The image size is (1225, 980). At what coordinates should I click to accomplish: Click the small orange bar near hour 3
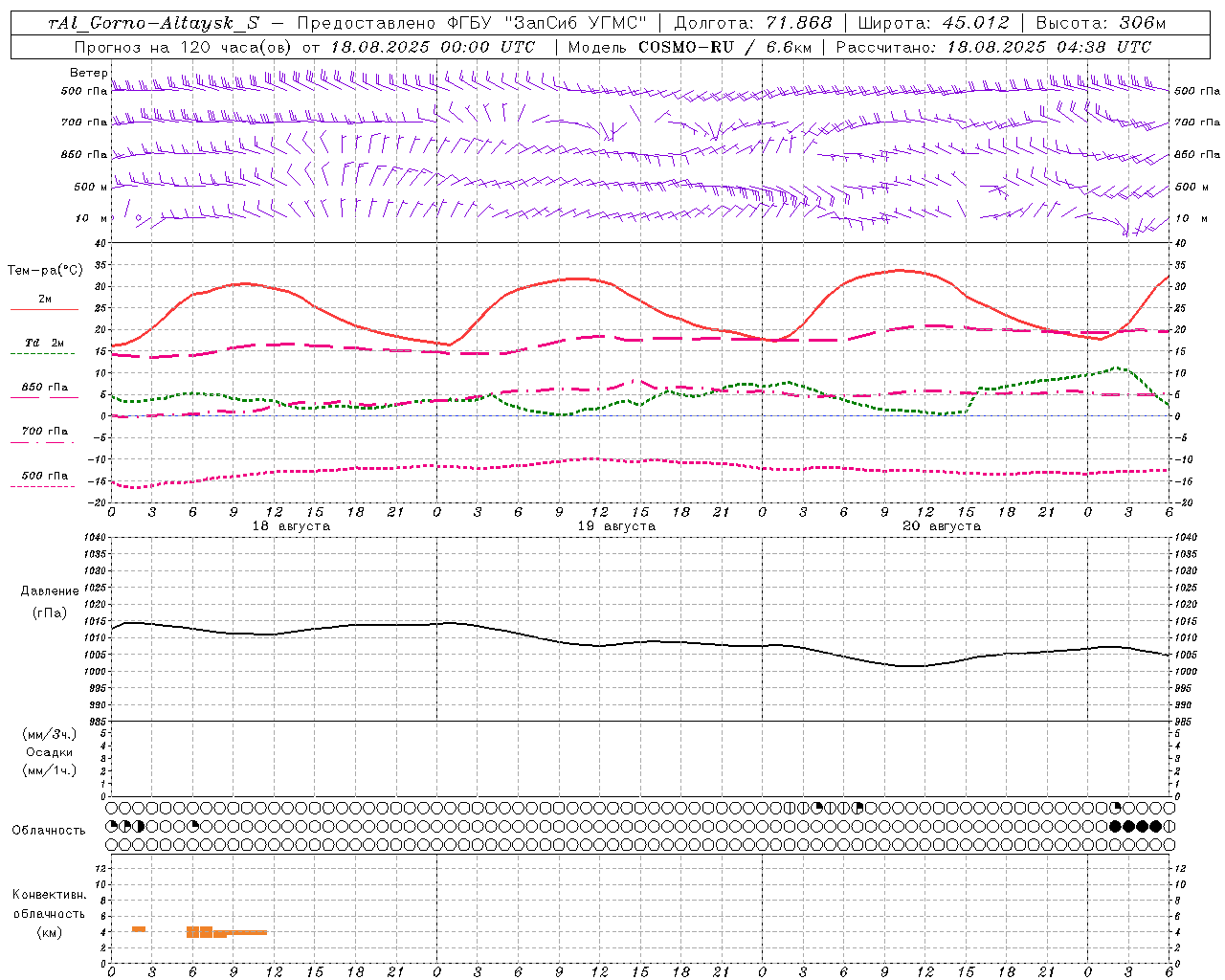(x=139, y=928)
